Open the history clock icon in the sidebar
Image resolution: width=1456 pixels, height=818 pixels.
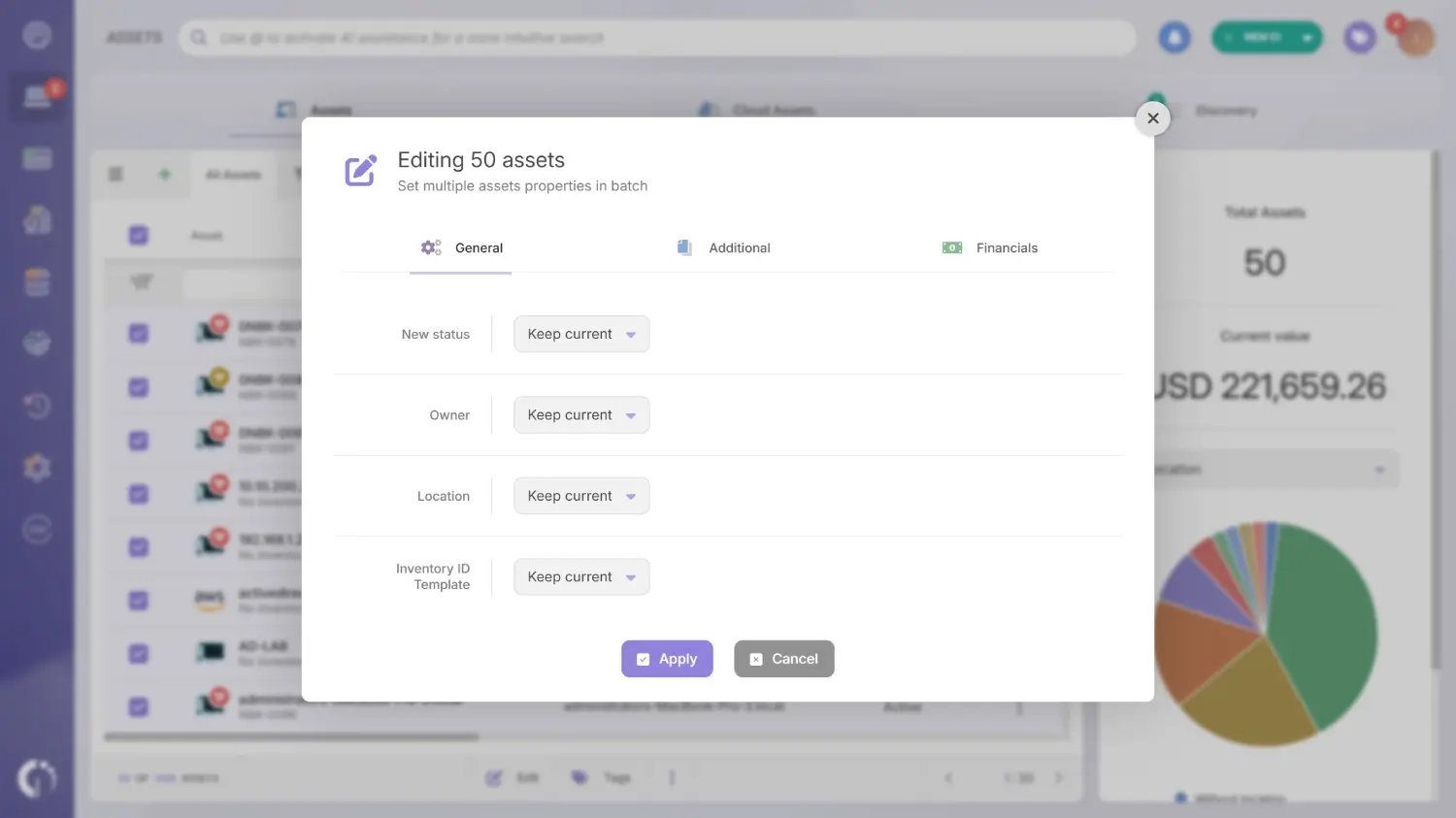tap(37, 406)
